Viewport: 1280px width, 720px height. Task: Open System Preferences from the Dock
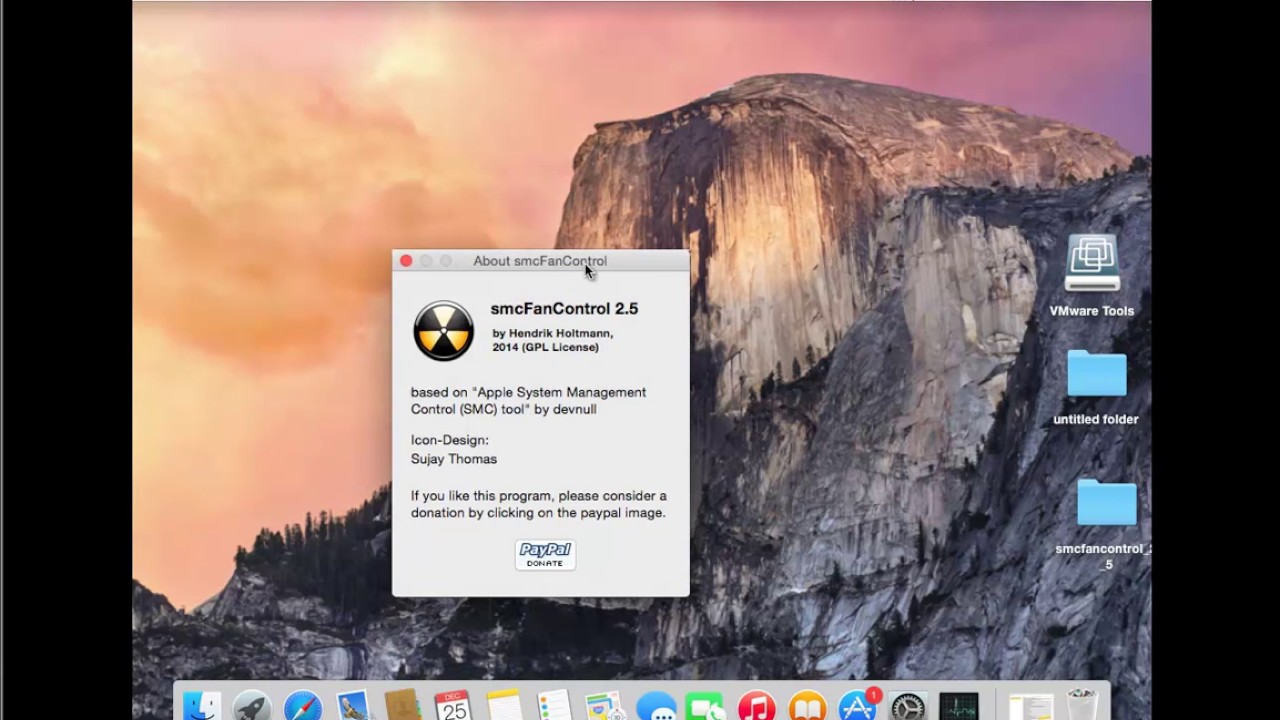coord(908,705)
